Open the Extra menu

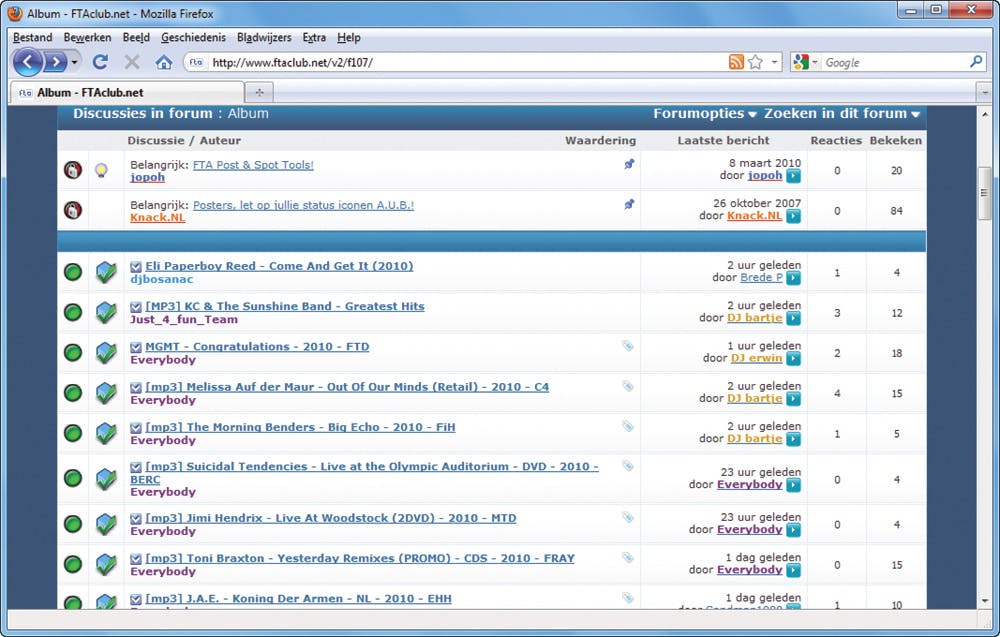pyautogui.click(x=314, y=38)
